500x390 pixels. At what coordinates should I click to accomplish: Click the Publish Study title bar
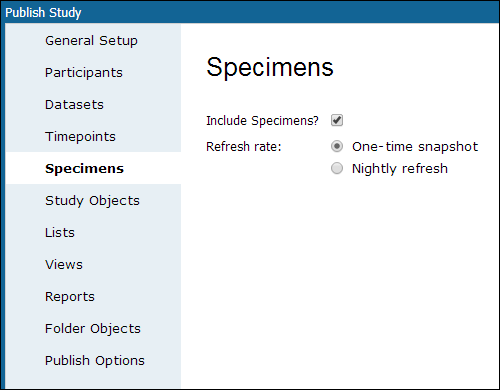pos(250,12)
